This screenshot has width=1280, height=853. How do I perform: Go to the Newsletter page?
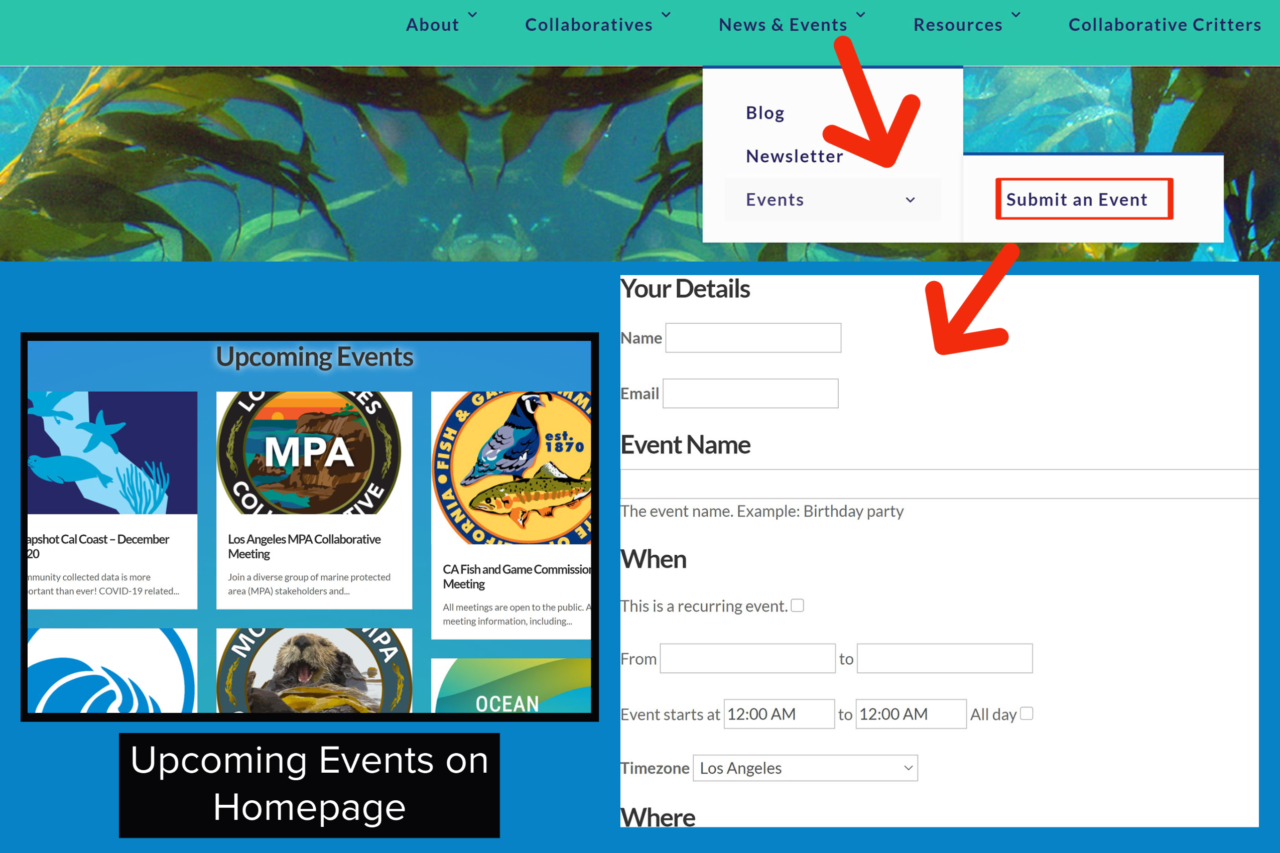pos(795,156)
